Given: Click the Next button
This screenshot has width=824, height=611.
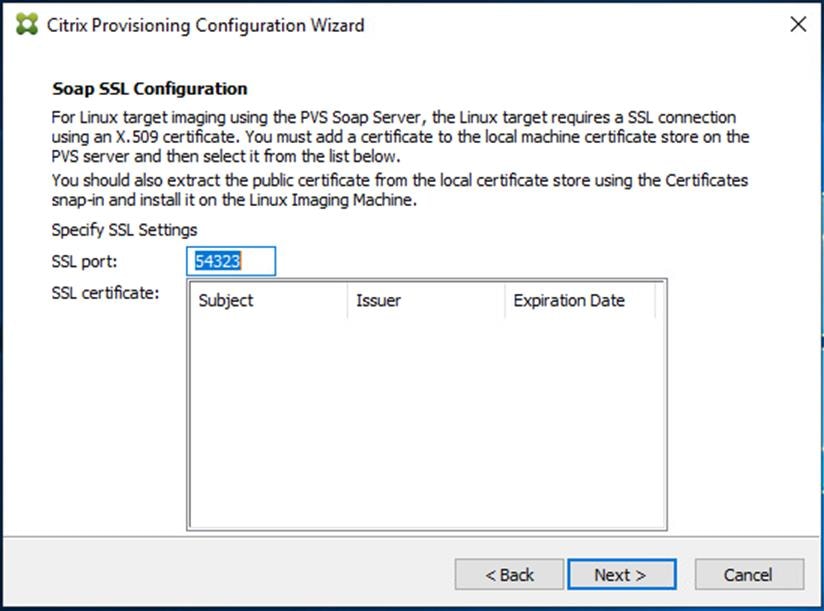Looking at the screenshot, I should click(x=621, y=574).
